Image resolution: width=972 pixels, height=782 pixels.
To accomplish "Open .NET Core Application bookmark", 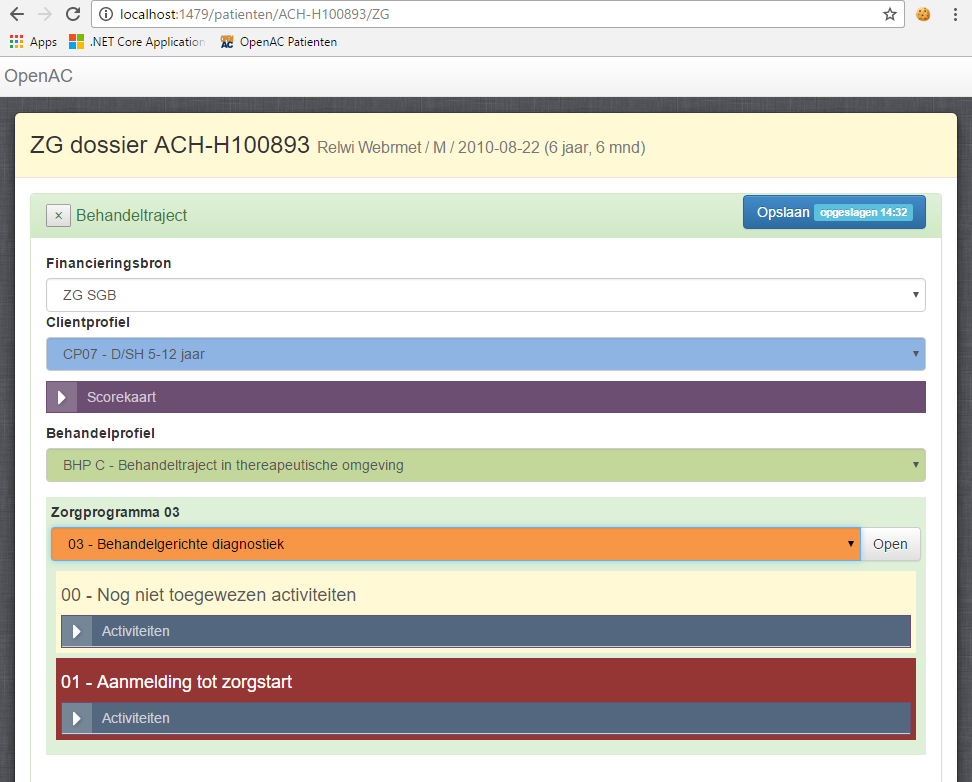I will pos(137,42).
